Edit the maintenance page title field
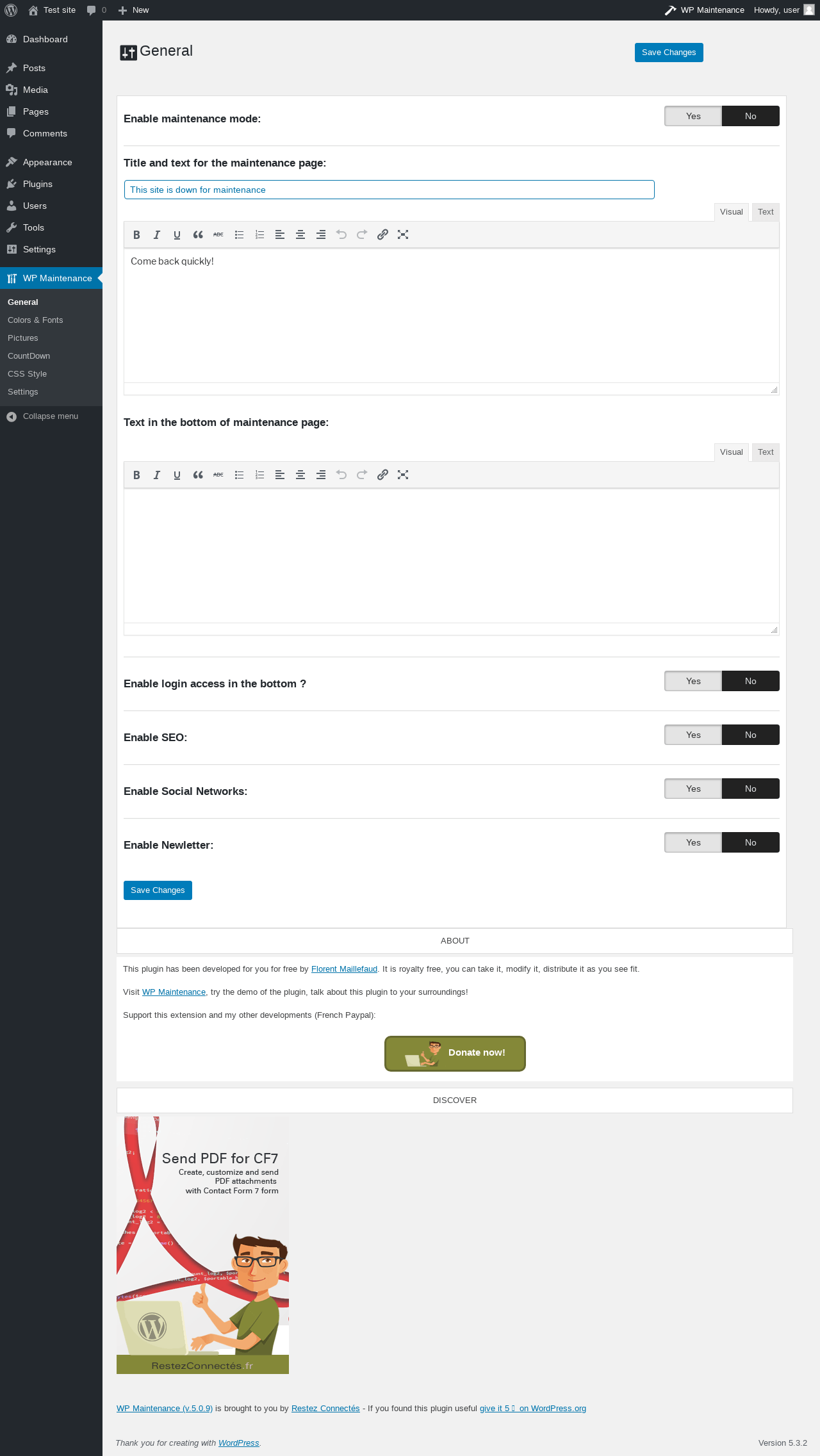Image resolution: width=820 pixels, height=1456 pixels. tap(389, 190)
